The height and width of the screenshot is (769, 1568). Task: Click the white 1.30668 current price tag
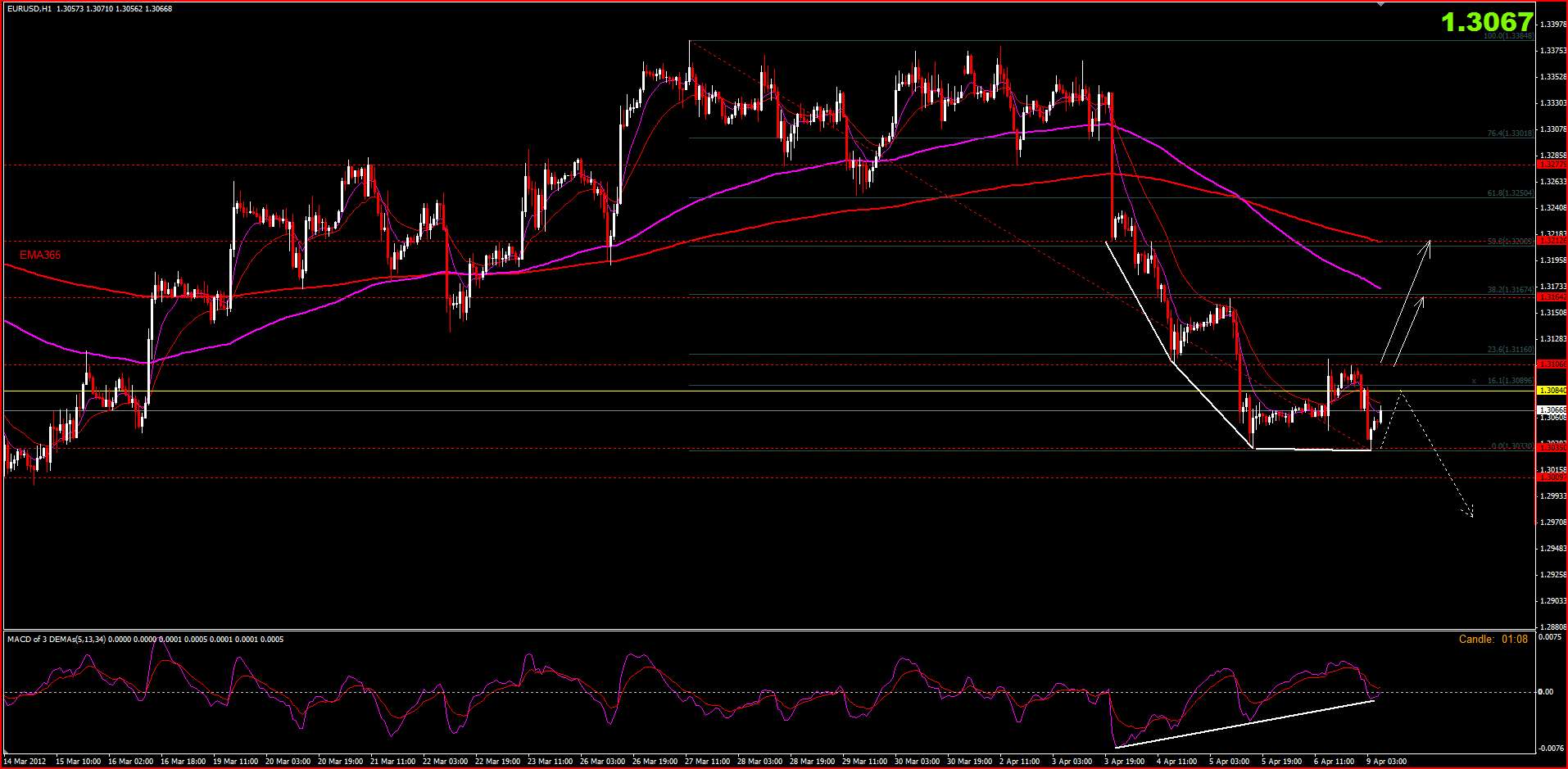click(x=1552, y=410)
